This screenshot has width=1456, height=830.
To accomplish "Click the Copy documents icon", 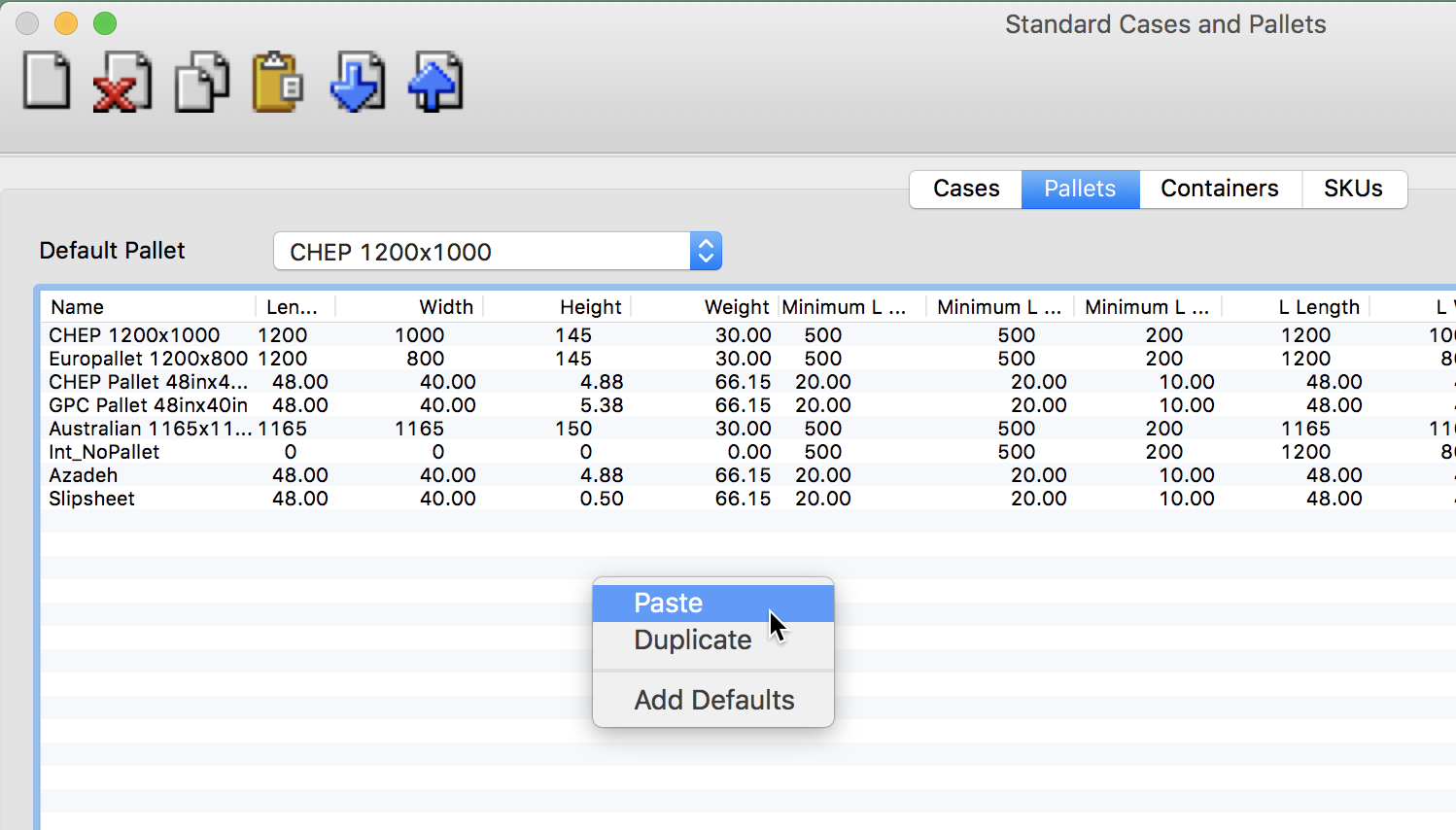I will click(202, 83).
